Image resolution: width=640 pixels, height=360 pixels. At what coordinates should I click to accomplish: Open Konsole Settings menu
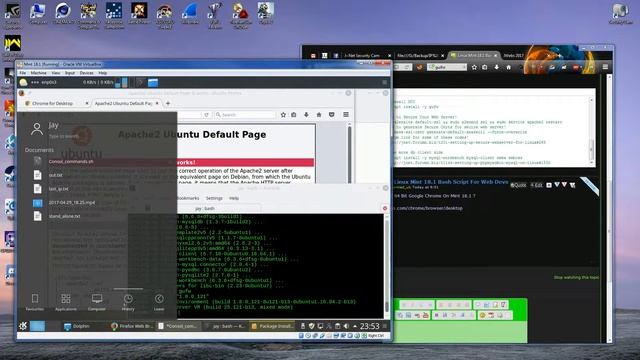(x=214, y=198)
